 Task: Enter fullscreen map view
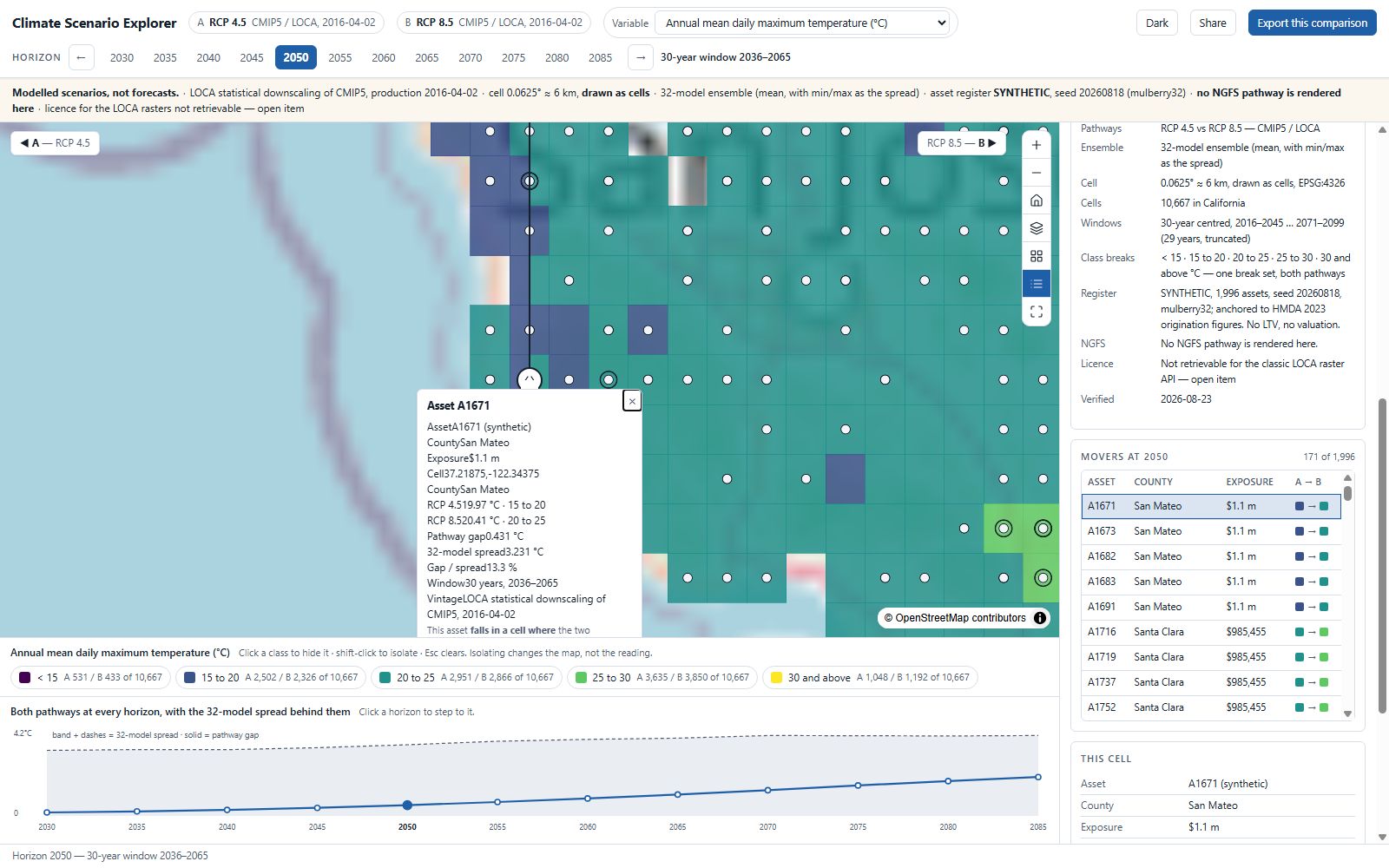click(x=1037, y=312)
